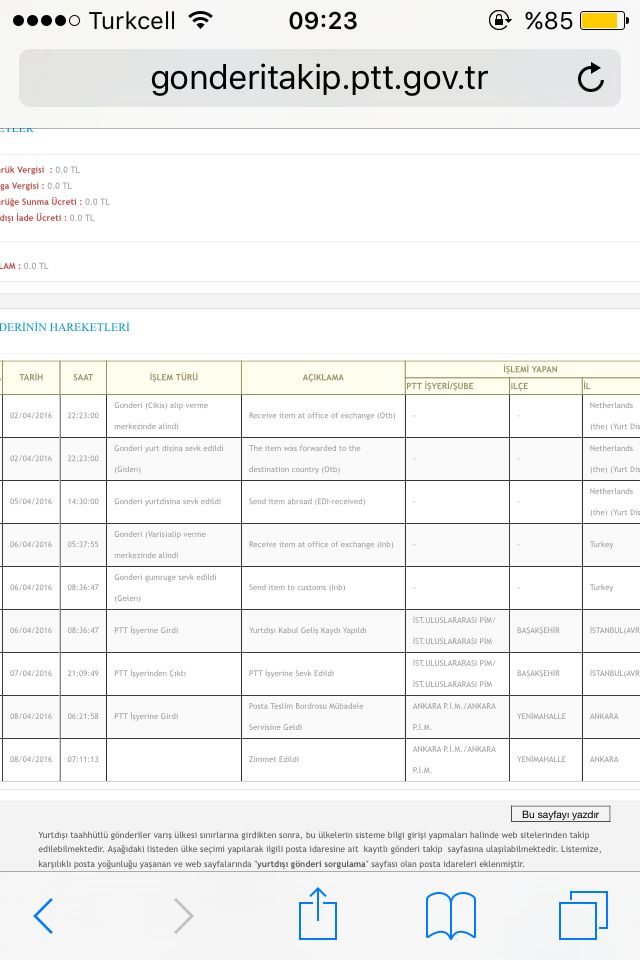Click the Yurtdışı İade Ücreti line
640x960 pixels.
pos(47,218)
